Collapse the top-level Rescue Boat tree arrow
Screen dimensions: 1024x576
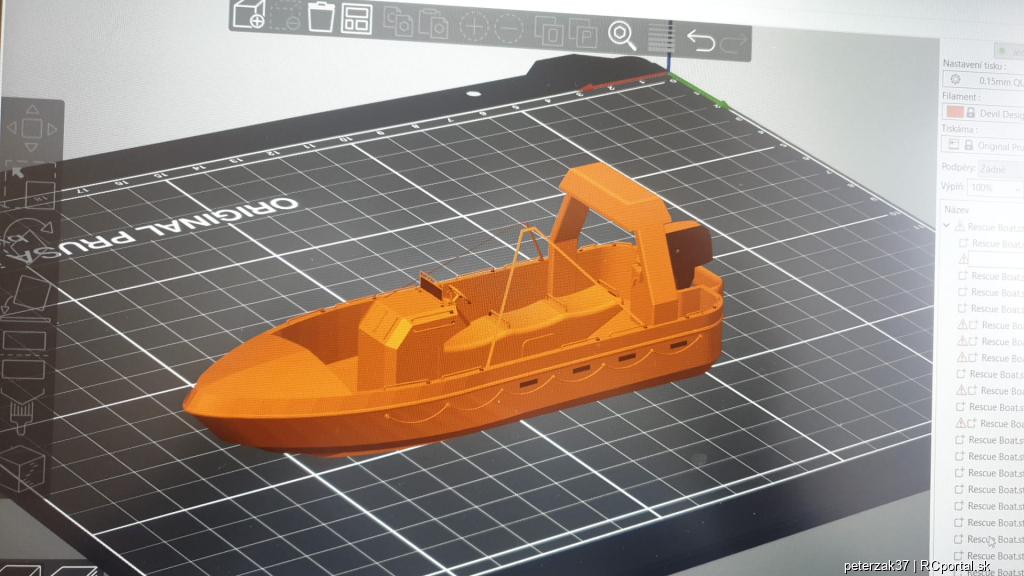tap(946, 226)
